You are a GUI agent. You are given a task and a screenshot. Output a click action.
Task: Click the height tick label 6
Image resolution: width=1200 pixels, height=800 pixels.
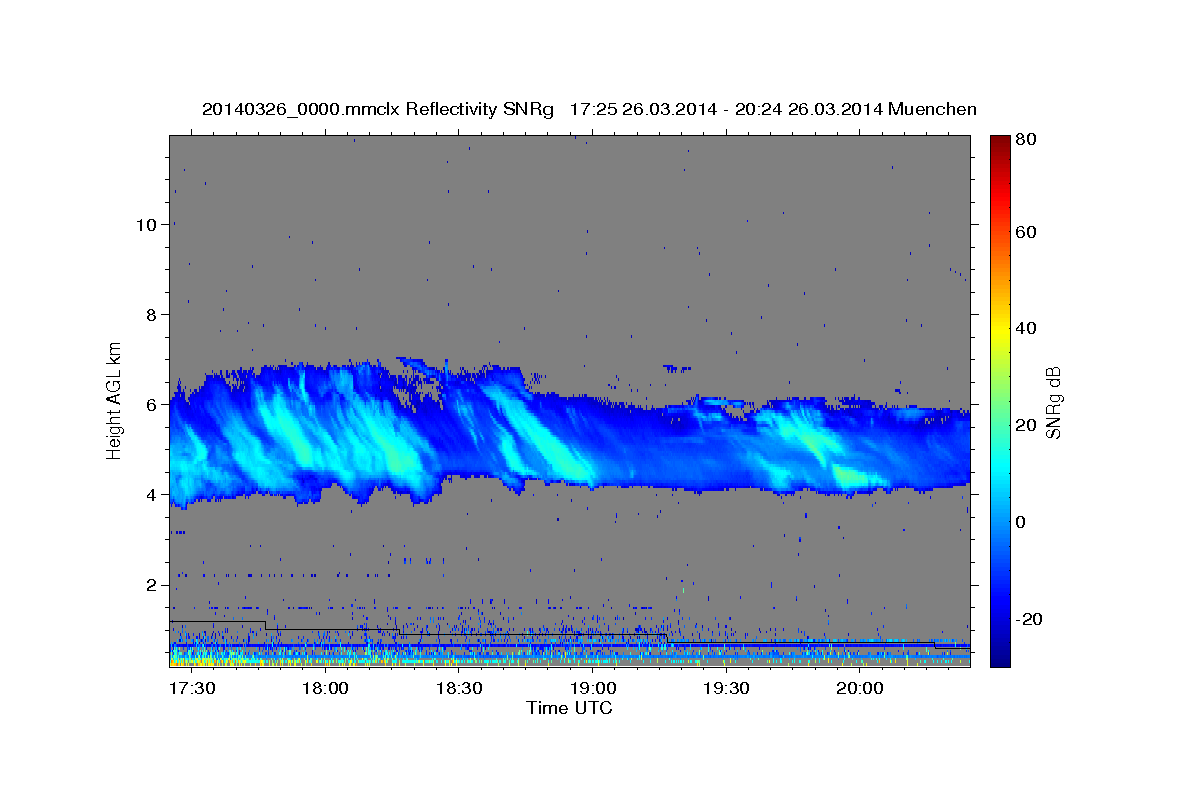coord(150,404)
